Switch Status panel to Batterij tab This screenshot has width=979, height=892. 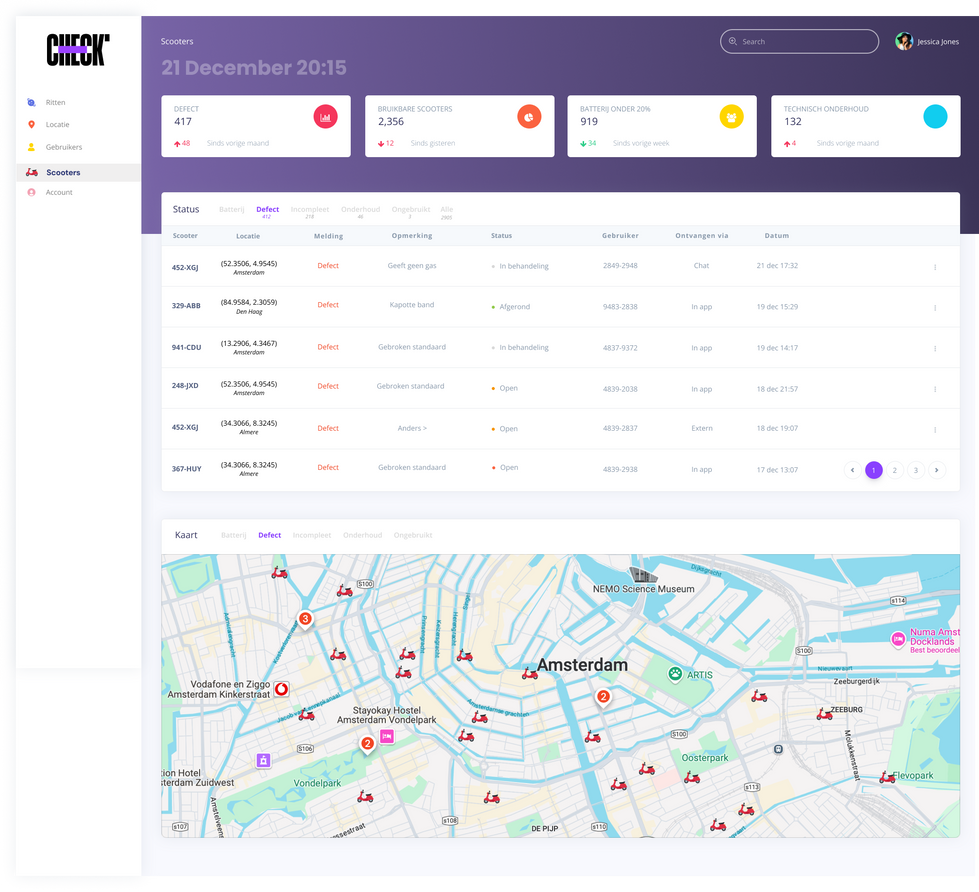tap(232, 210)
